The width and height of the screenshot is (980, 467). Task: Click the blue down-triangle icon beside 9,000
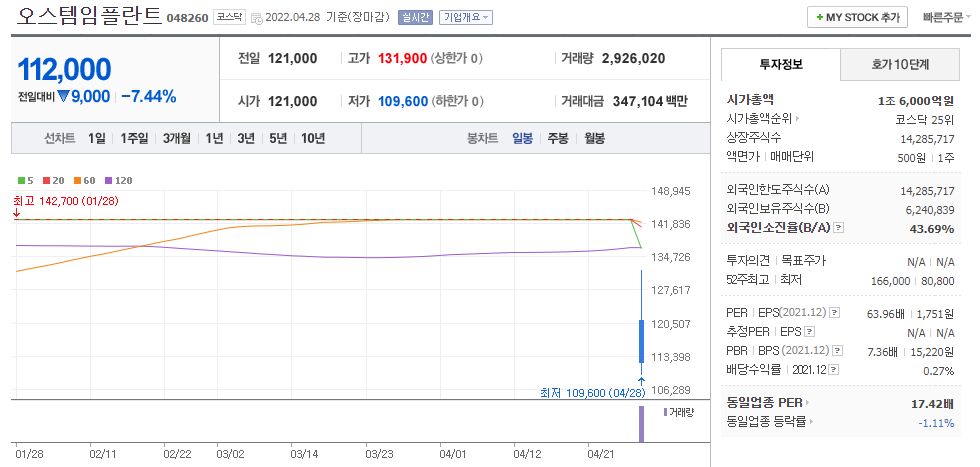coord(64,96)
